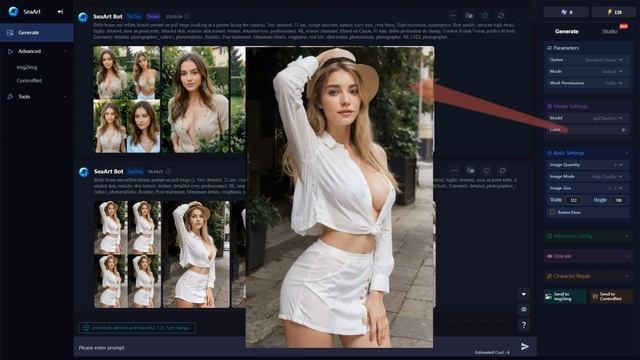Click the info icon on the first generation
Image resolution: width=640 pixels, height=360 pixels.
[x=485, y=16]
